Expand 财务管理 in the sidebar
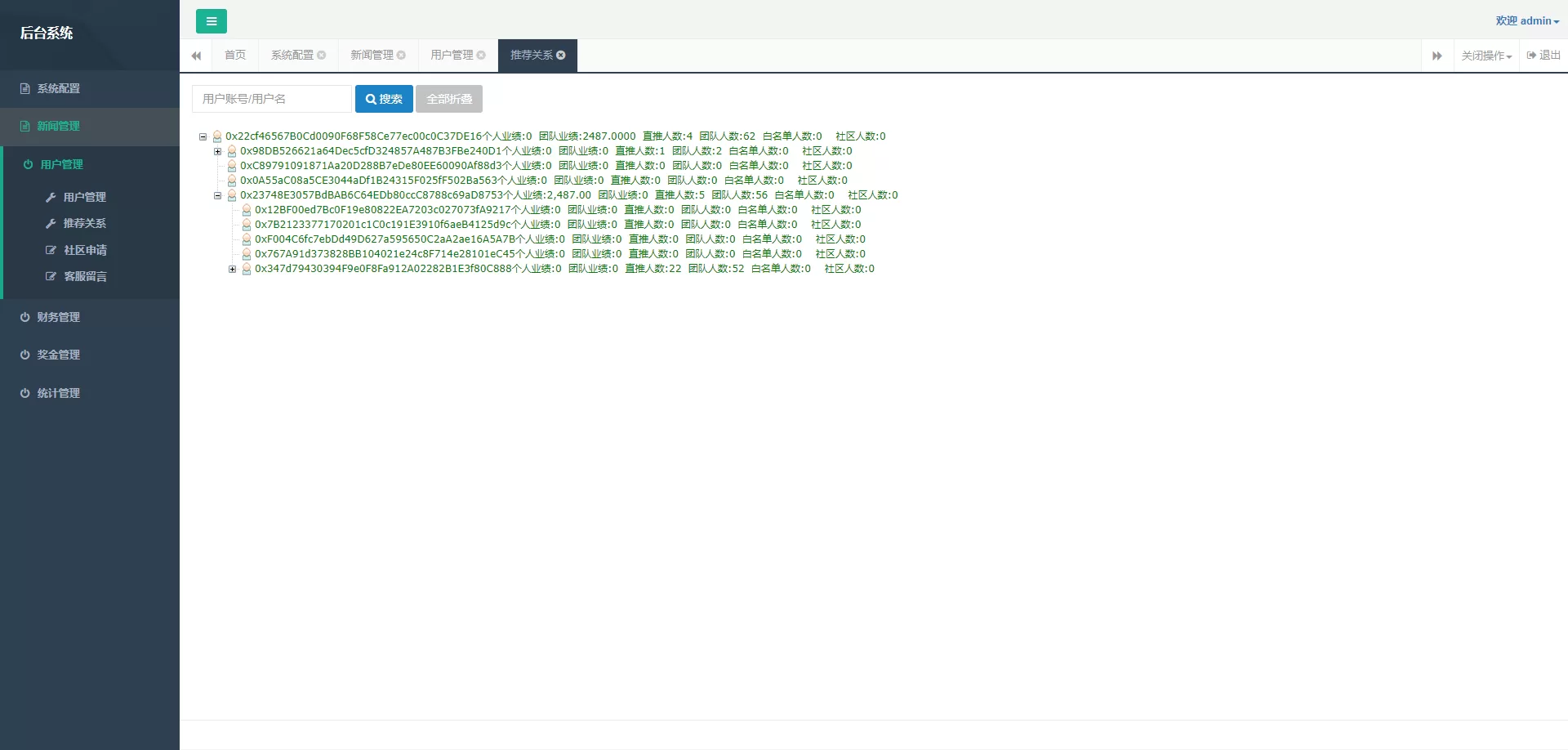 pyautogui.click(x=58, y=317)
